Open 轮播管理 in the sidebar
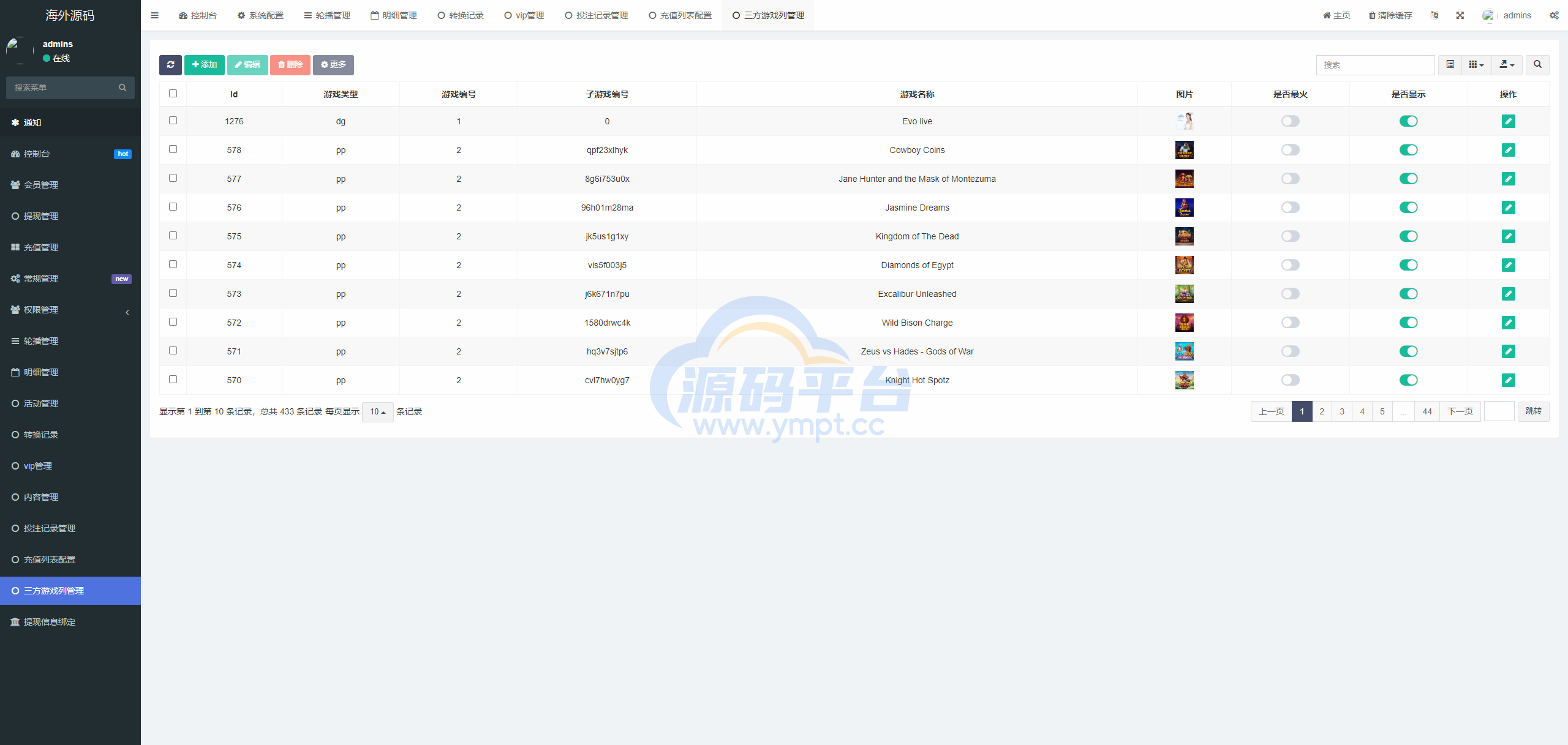This screenshot has height=745, width=1568. click(70, 341)
